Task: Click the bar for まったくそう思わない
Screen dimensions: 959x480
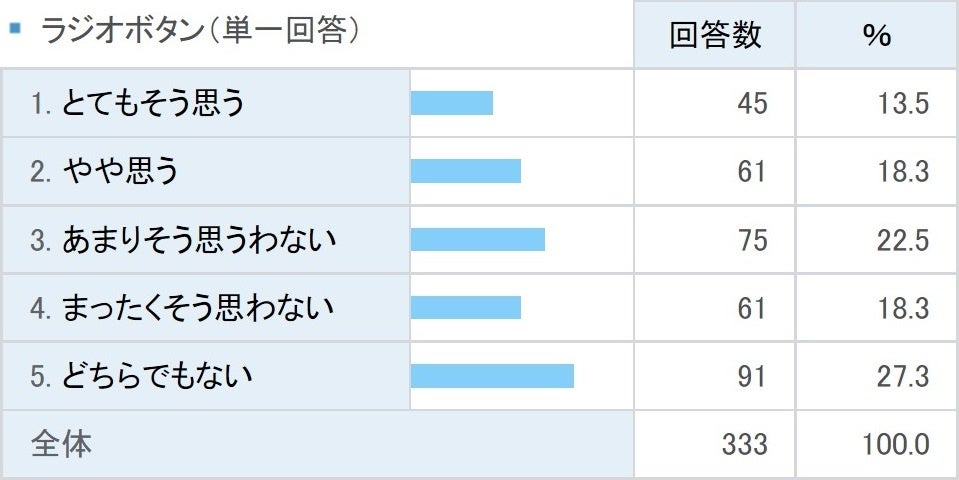Action: (x=466, y=308)
